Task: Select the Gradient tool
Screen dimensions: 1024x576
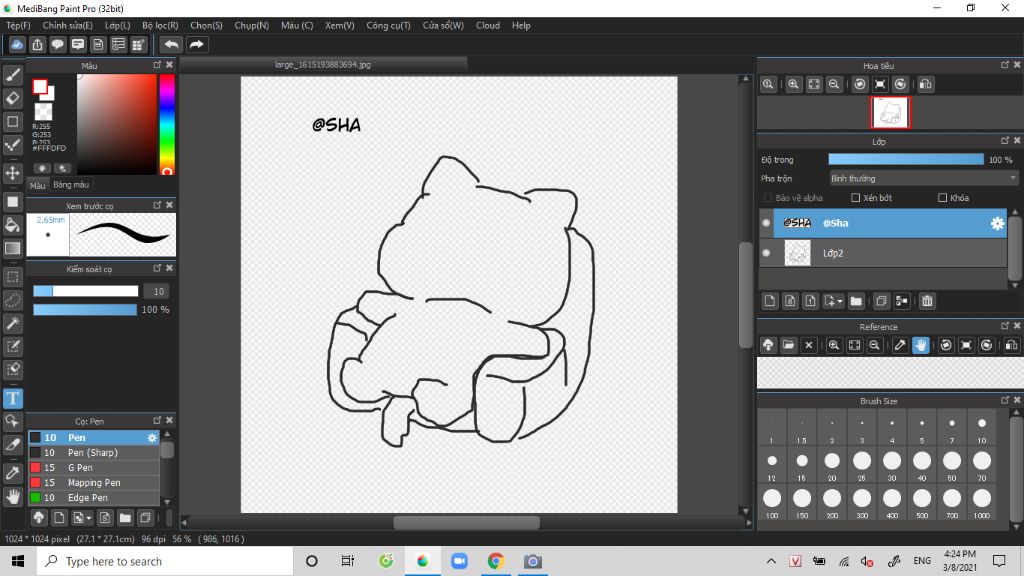Action: tap(12, 248)
